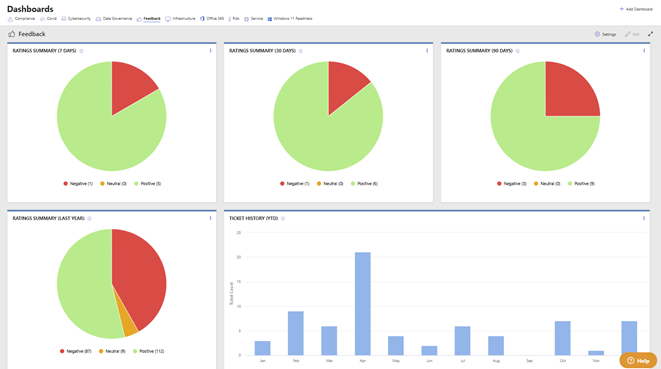The width and height of the screenshot is (661, 369).
Task: Open the Risk dashboard tab
Action: (234, 19)
